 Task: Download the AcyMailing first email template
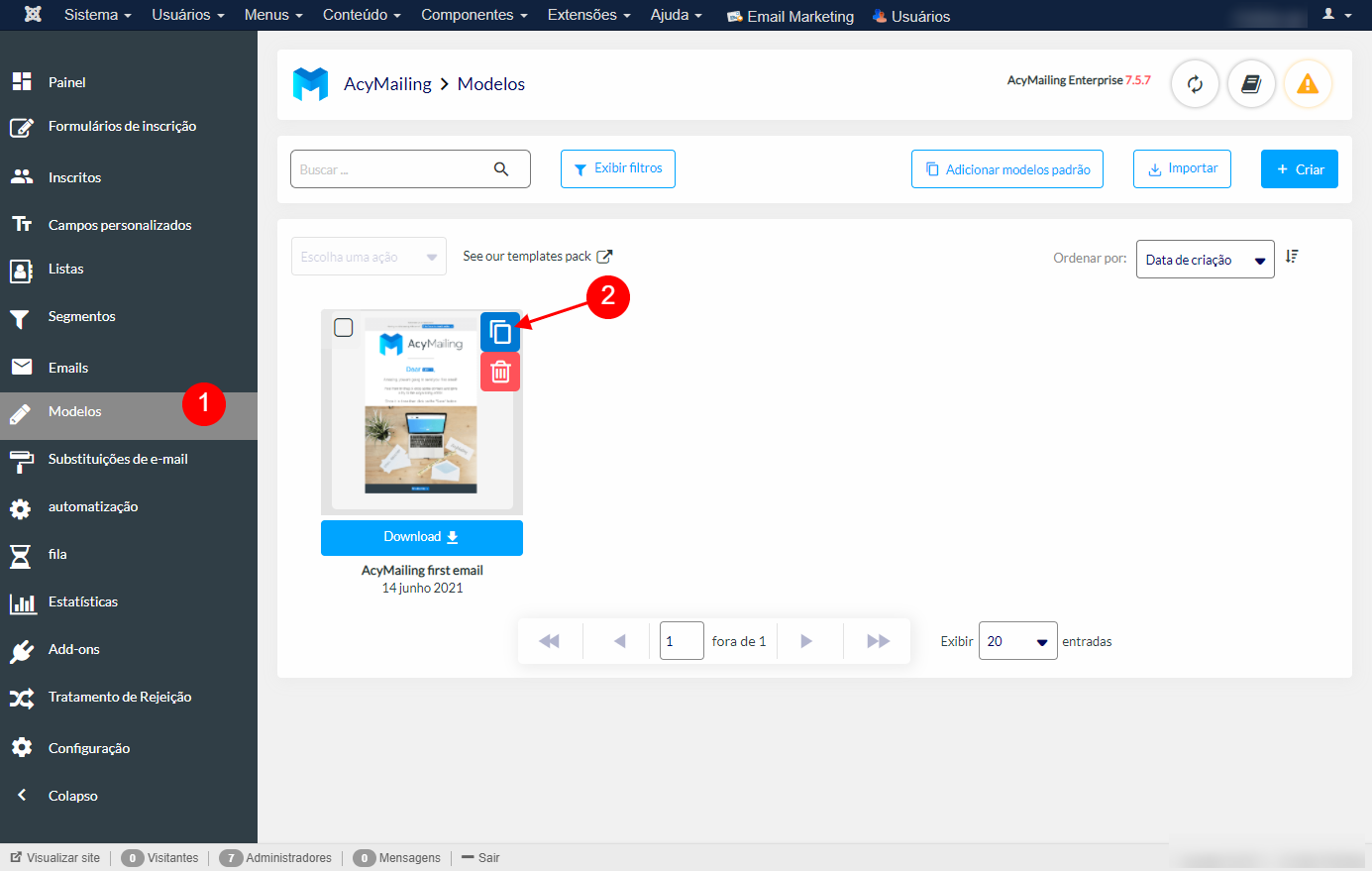pos(421,537)
